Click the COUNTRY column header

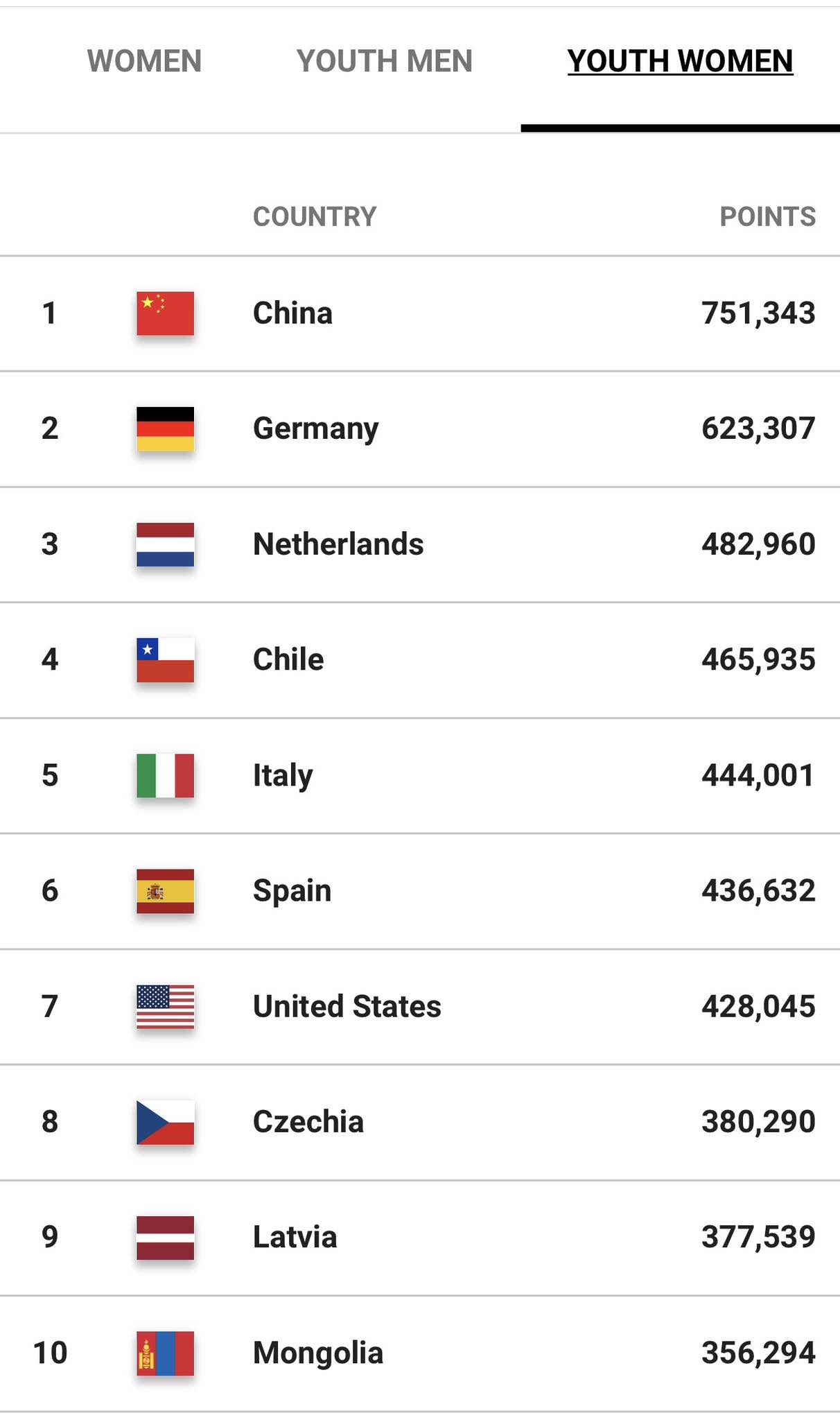pos(315,216)
